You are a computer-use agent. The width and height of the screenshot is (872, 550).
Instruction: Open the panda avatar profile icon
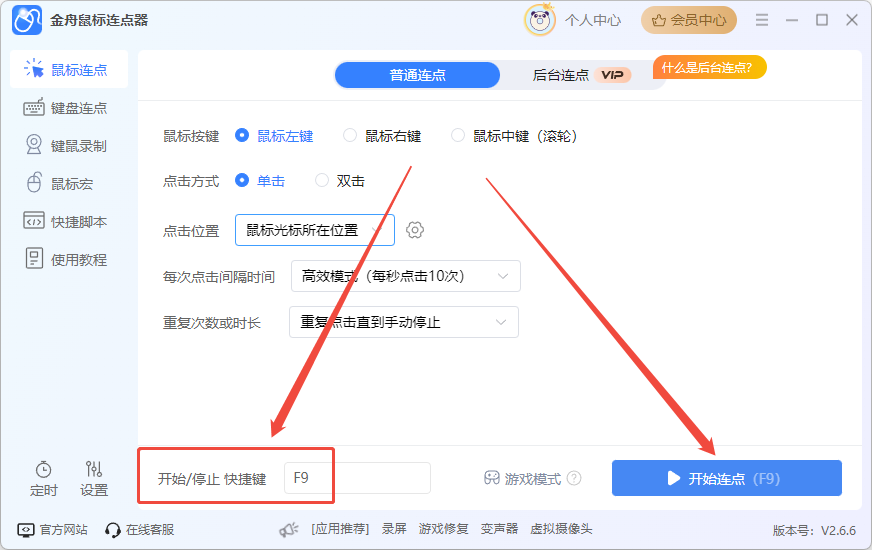tap(539, 21)
